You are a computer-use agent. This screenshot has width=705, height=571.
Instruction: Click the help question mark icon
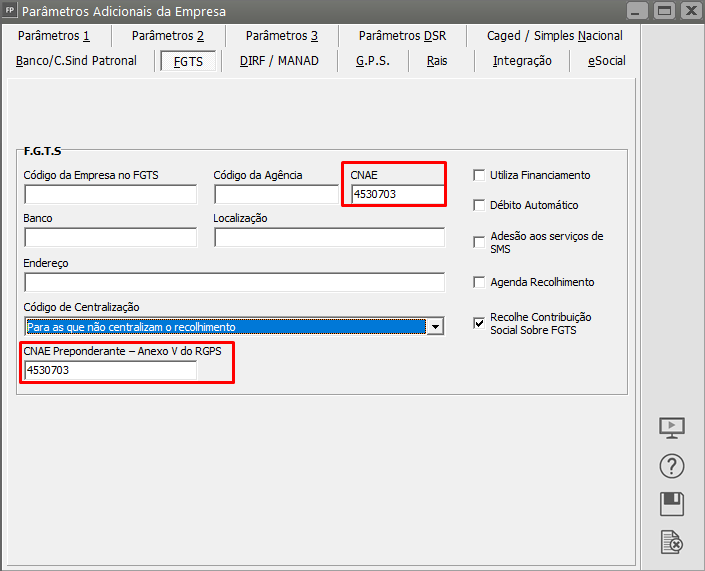[672, 465]
